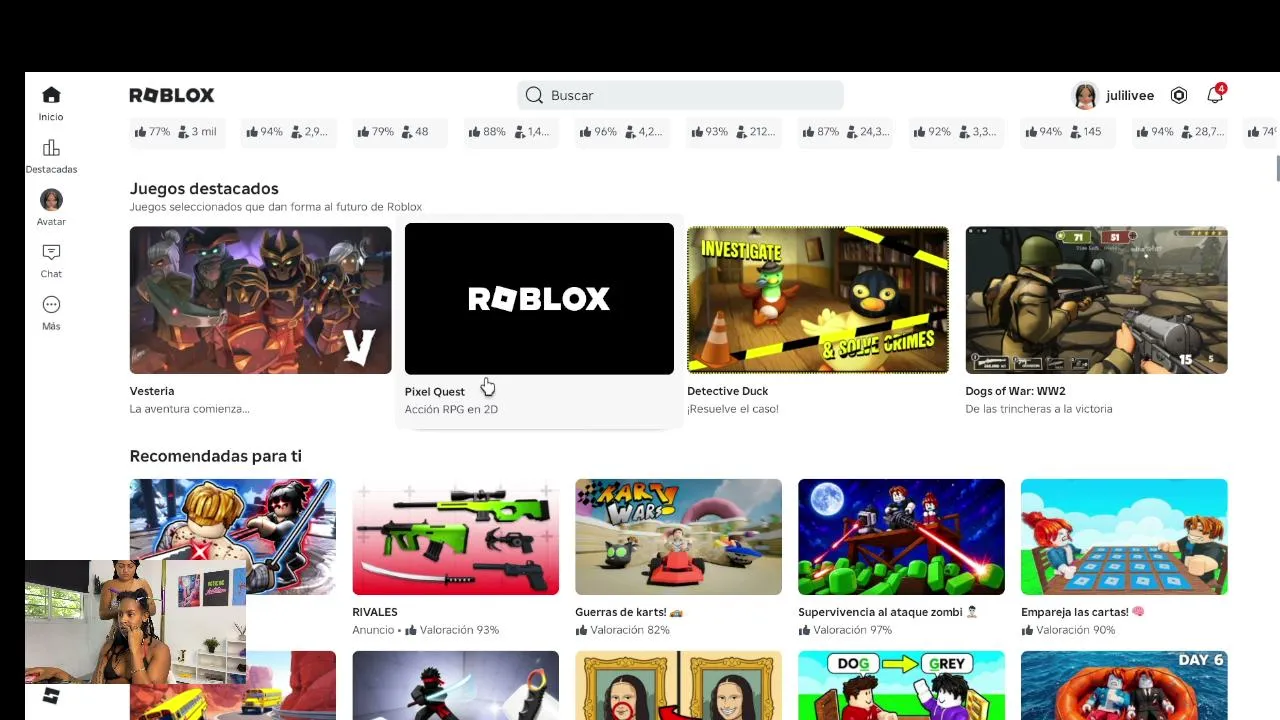1280x720 pixels.
Task: Click 'Valoración 93%' under RIVALES
Action: point(459,630)
